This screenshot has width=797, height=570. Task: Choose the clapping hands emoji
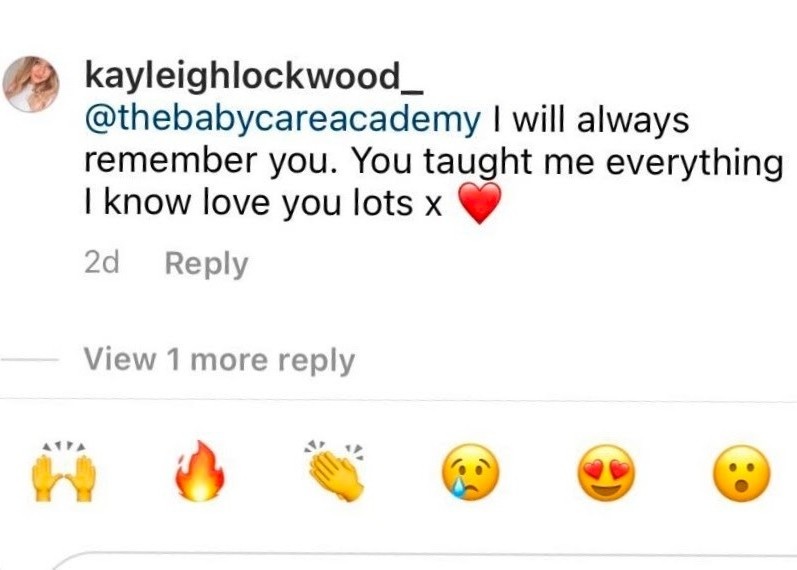335,471
